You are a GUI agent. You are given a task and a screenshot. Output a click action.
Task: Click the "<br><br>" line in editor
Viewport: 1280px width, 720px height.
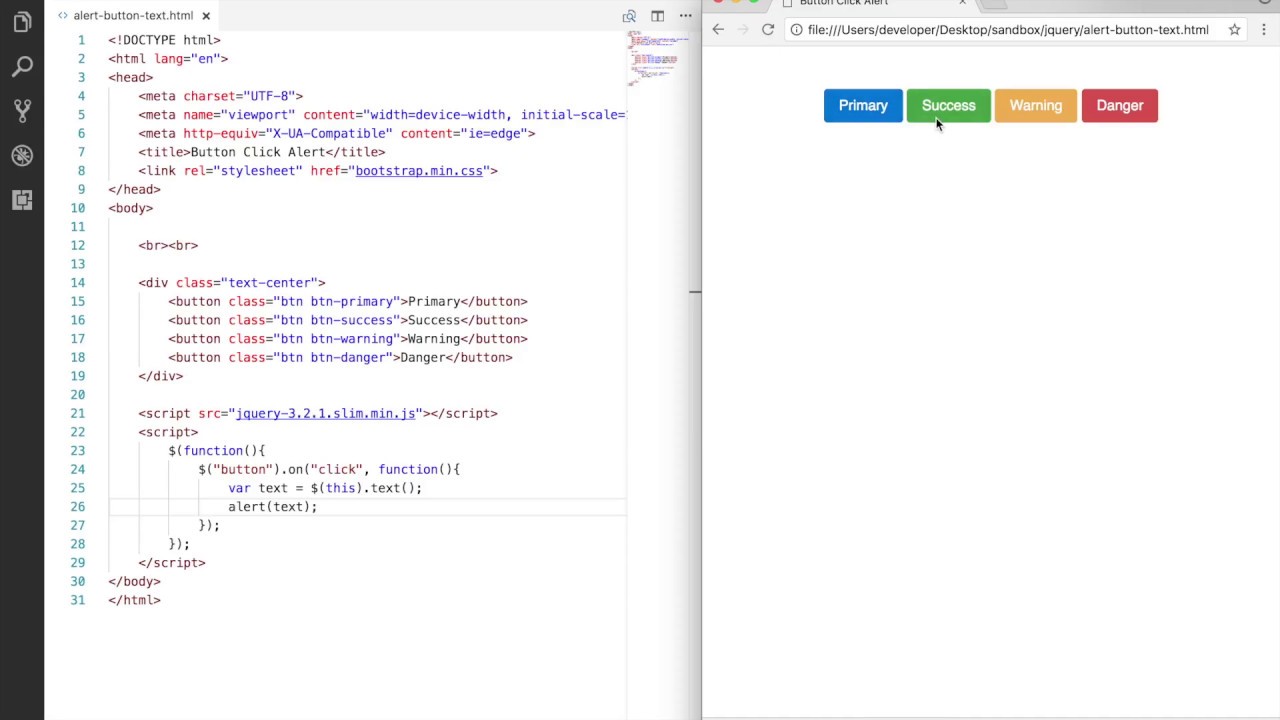[x=168, y=245]
